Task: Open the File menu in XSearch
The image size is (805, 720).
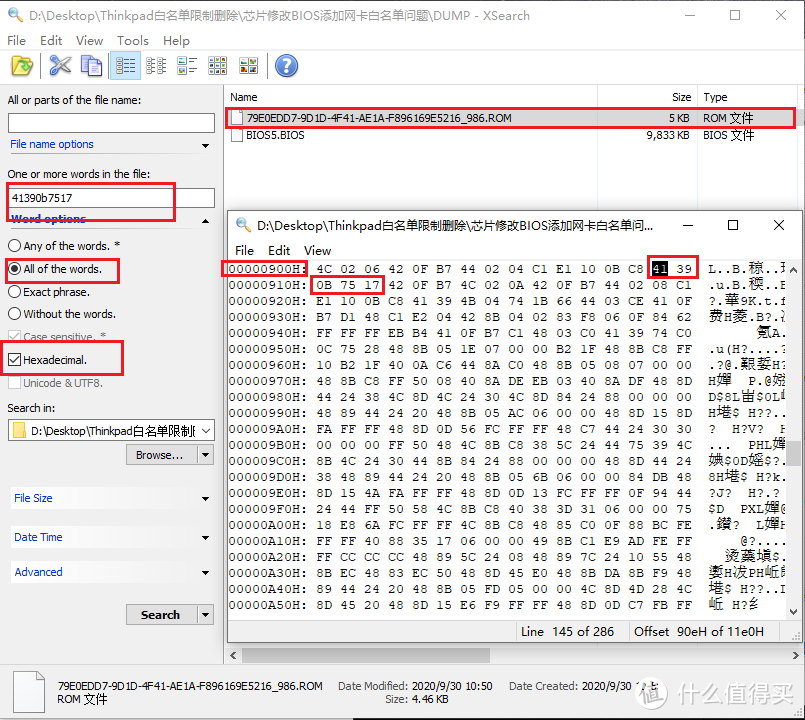Action: pos(16,40)
